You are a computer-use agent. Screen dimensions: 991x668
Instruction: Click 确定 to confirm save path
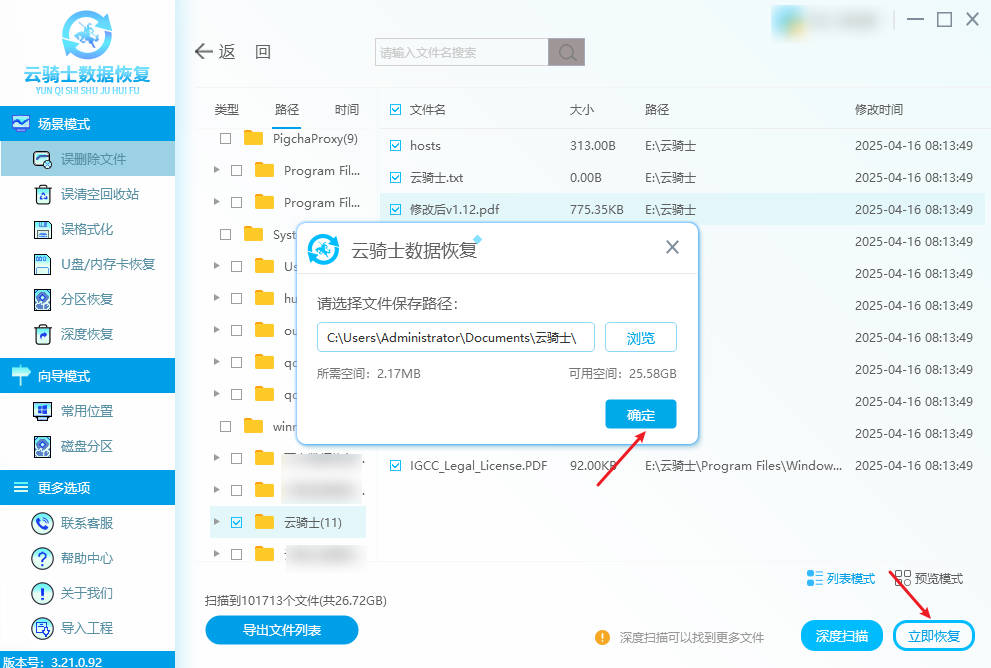click(x=640, y=414)
